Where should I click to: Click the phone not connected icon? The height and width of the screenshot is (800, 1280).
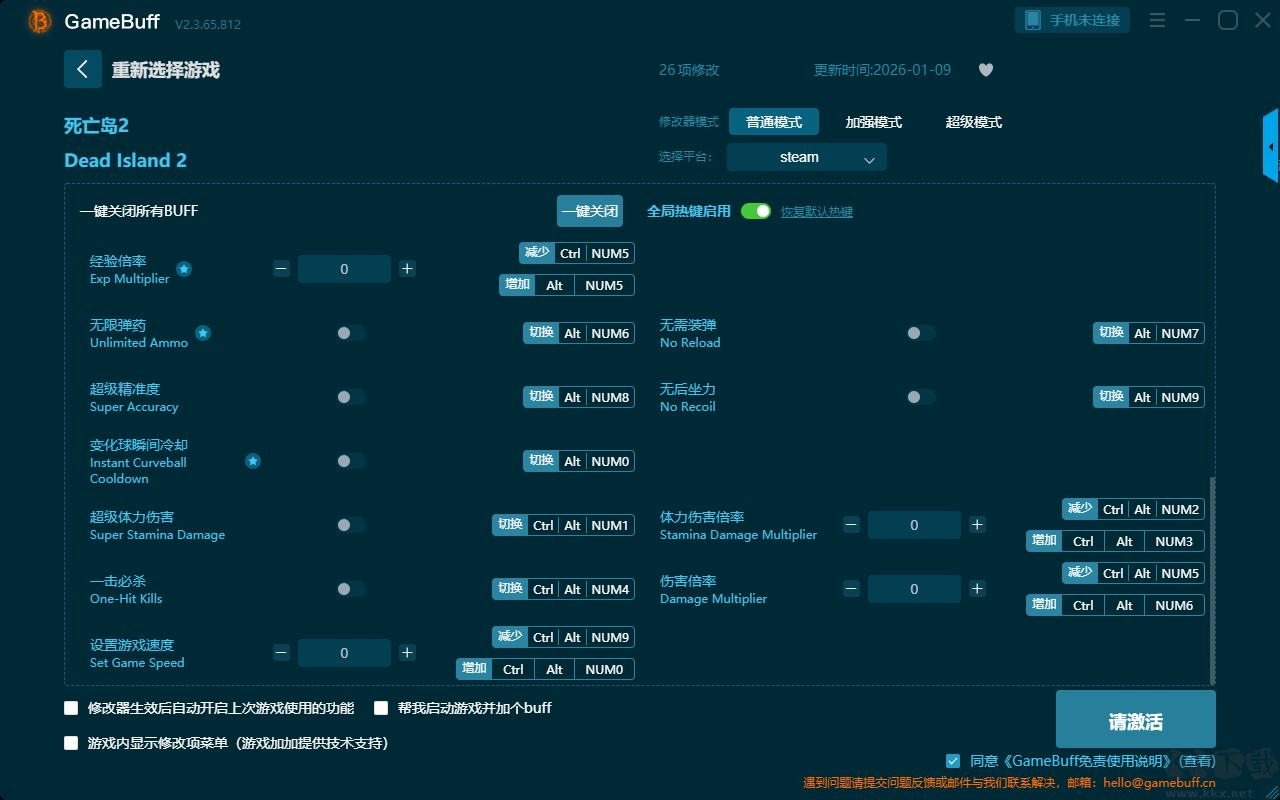1034,20
